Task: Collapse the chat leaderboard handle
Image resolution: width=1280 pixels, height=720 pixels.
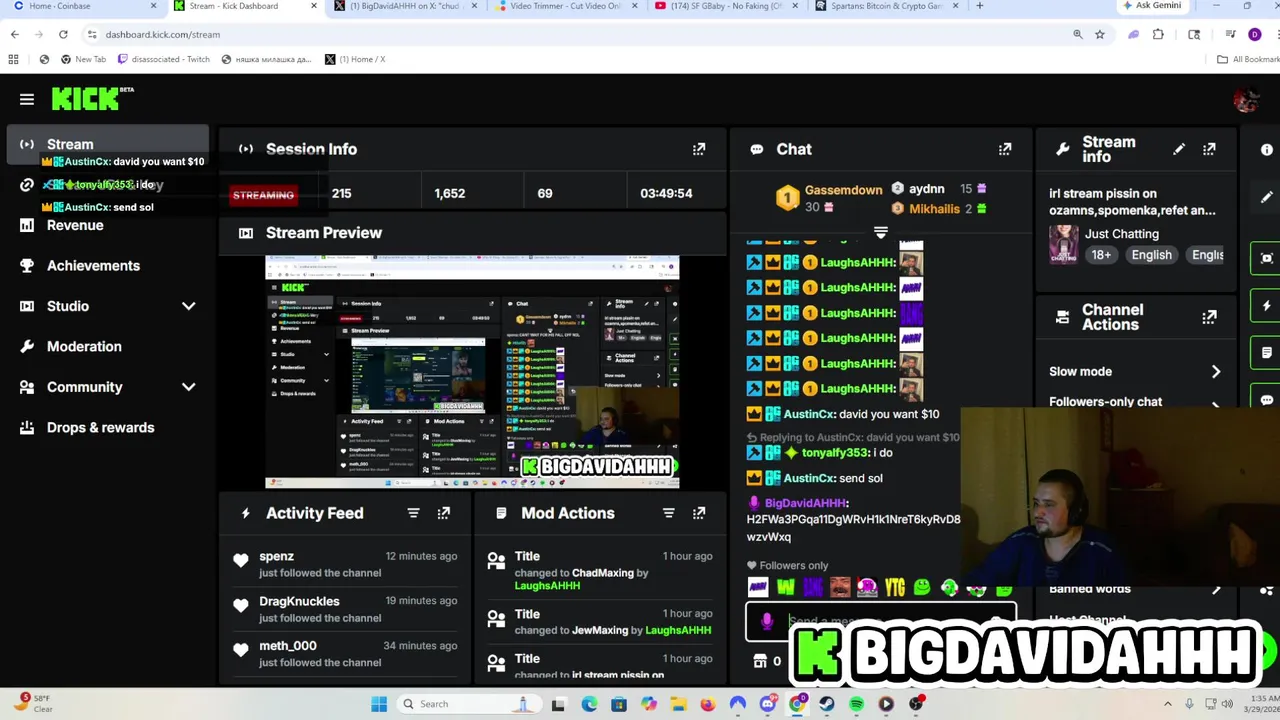Action: (881, 232)
